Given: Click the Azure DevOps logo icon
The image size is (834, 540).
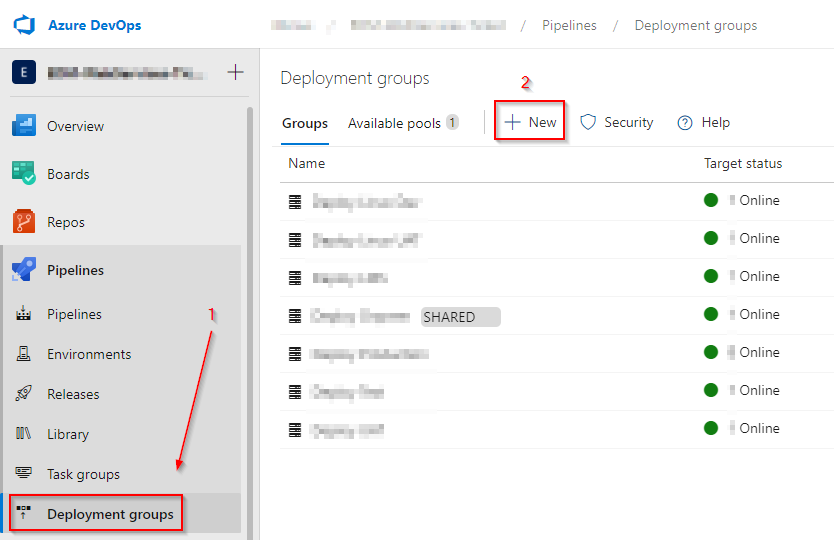Looking at the screenshot, I should pyautogui.click(x=25, y=24).
